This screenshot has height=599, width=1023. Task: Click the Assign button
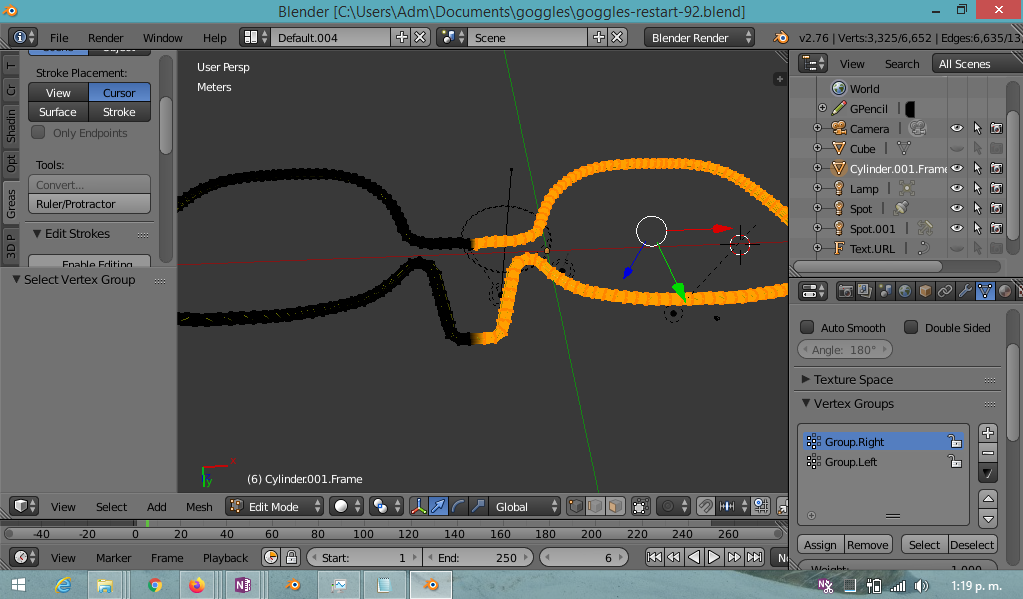coord(820,545)
